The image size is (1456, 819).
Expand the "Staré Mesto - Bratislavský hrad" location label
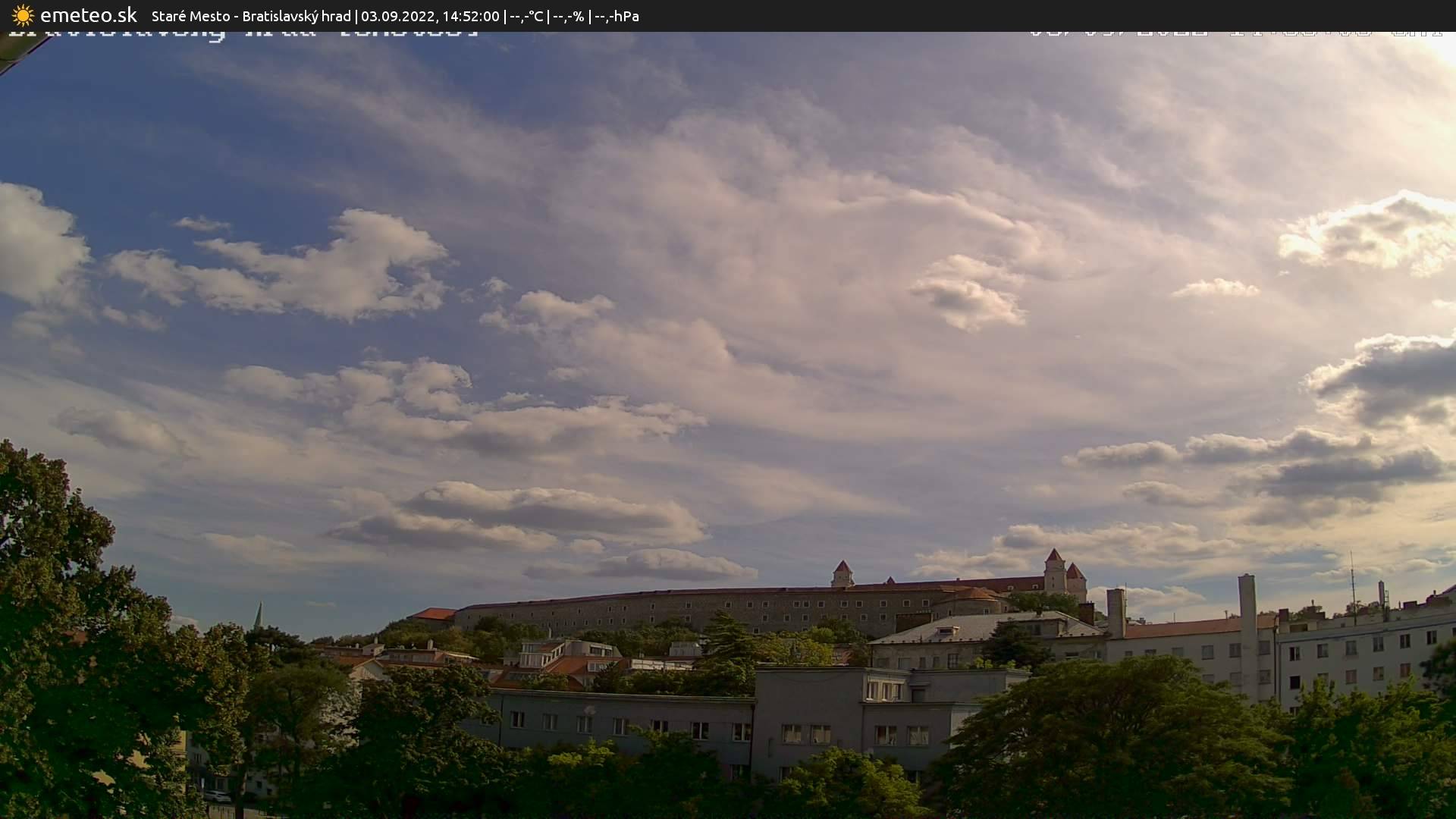coord(250,15)
